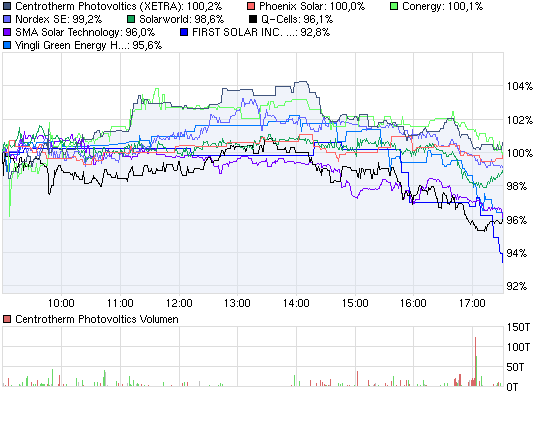Click the Conergy light green legend swatch

394,6
